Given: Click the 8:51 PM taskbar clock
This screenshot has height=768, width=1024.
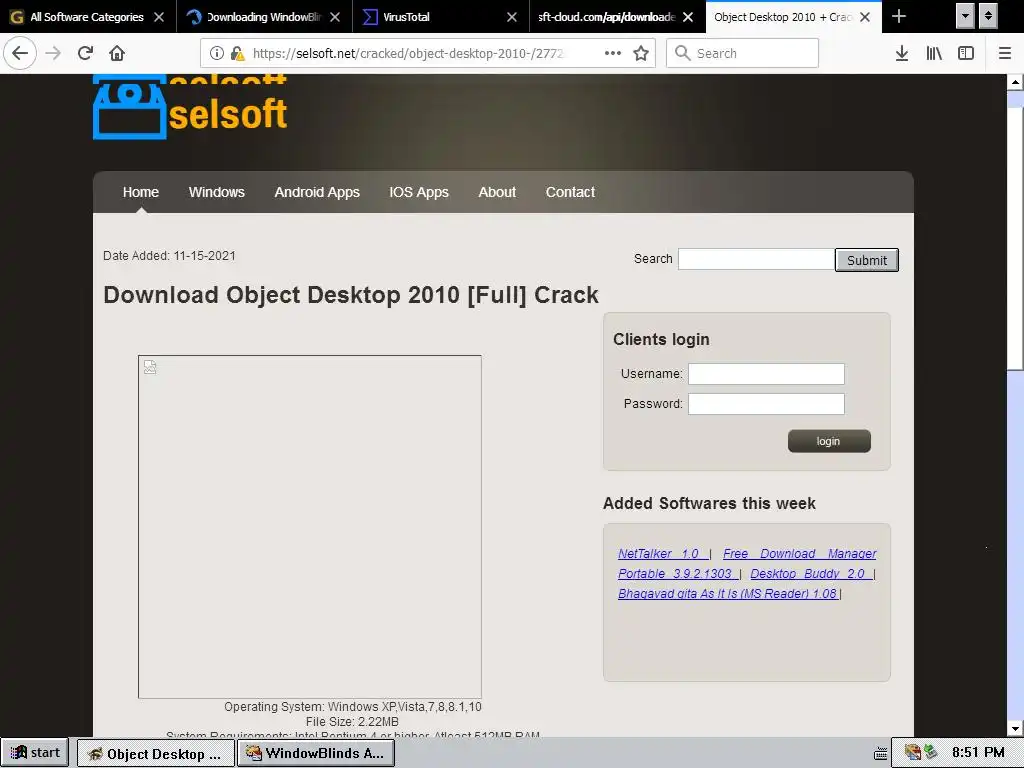Looking at the screenshot, I should [978, 752].
